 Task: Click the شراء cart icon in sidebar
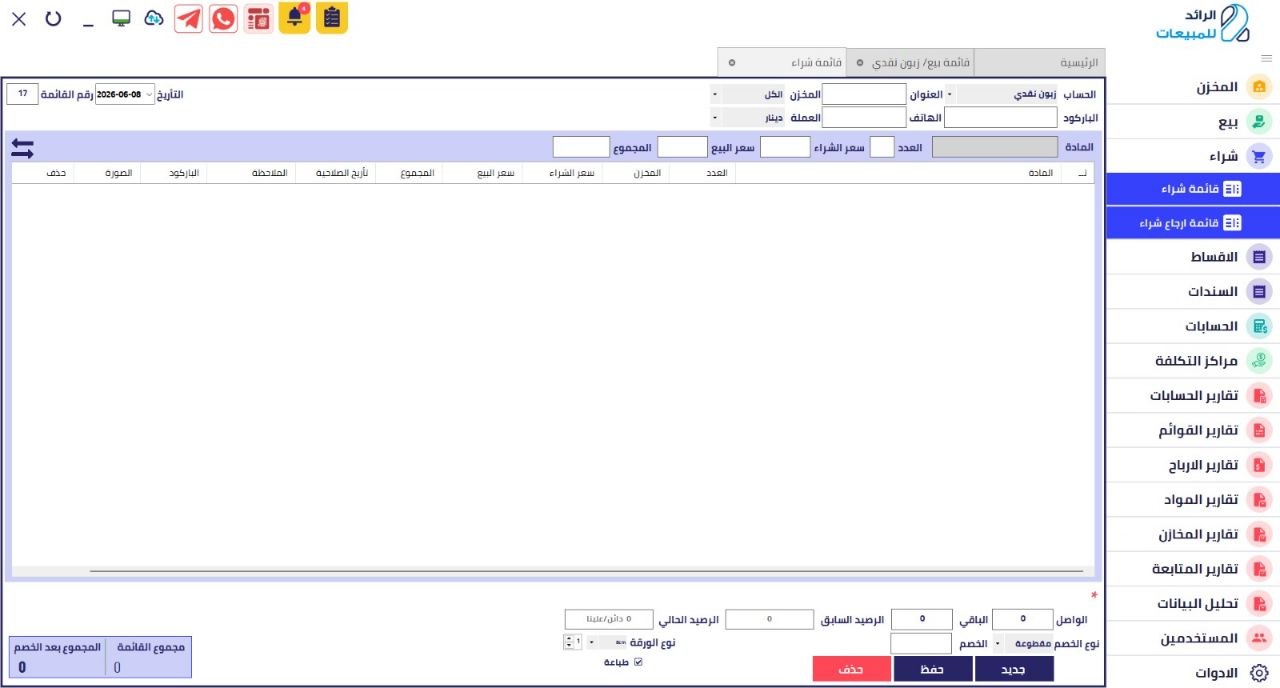(x=1260, y=157)
